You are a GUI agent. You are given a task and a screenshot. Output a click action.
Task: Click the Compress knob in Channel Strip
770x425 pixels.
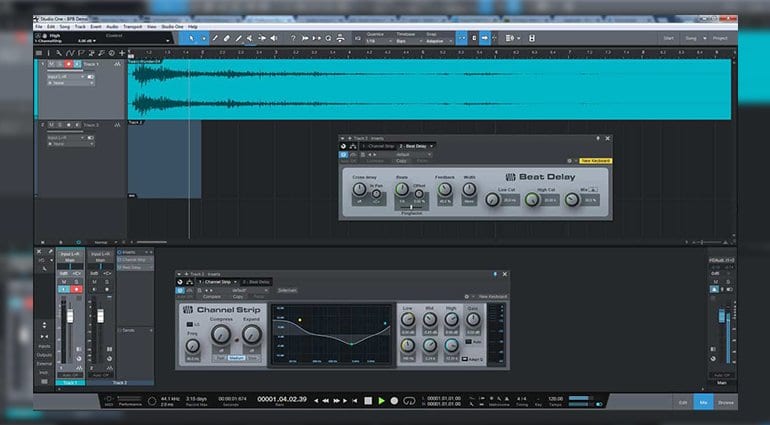click(x=221, y=335)
